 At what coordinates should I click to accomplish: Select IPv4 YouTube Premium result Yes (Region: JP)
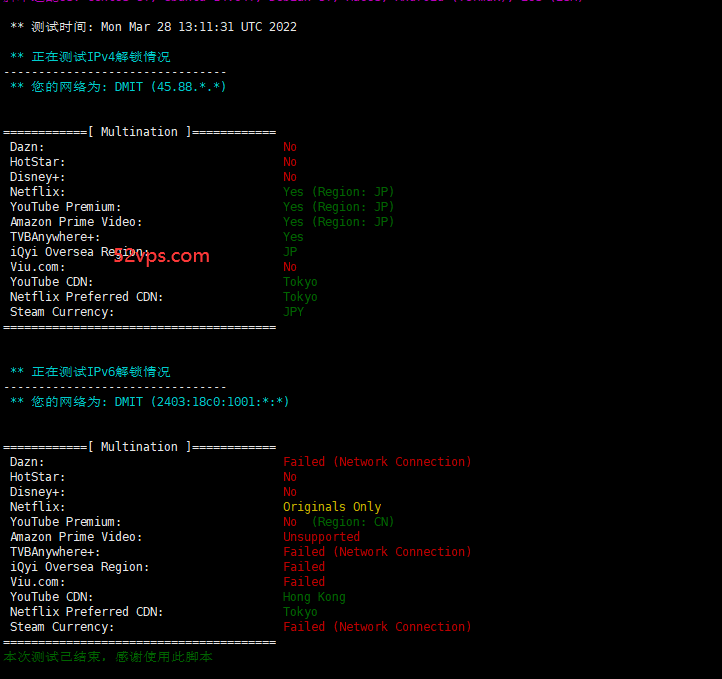(338, 207)
